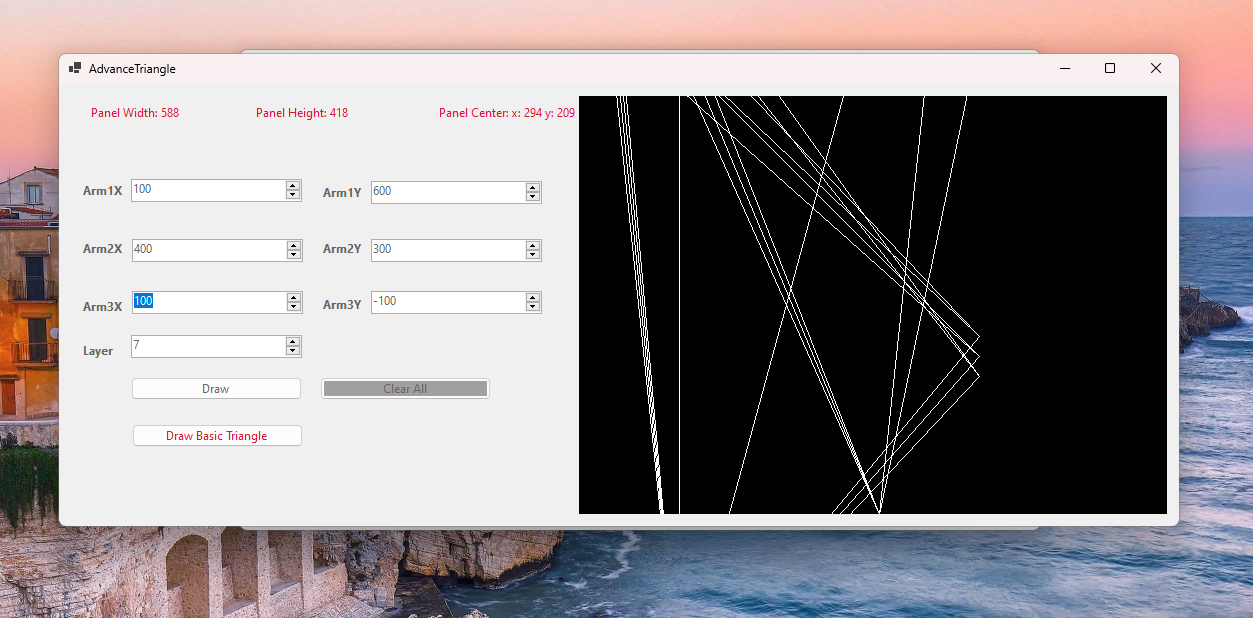The height and width of the screenshot is (618, 1253).
Task: Click the AdvanceTriangle window title text
Action: point(132,69)
